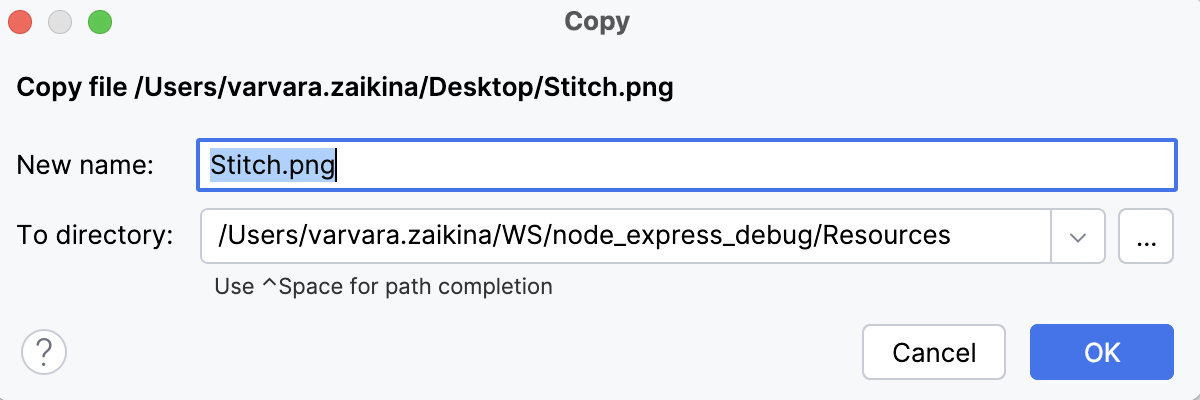The height and width of the screenshot is (400, 1200).
Task: Click the help question mark icon
Action: (43, 352)
